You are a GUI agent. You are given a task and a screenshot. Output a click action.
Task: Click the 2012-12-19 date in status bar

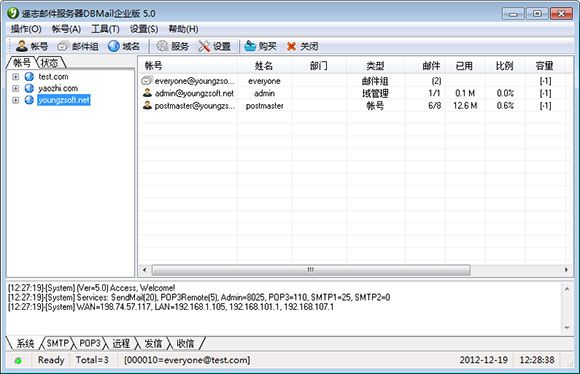pyautogui.click(x=483, y=360)
